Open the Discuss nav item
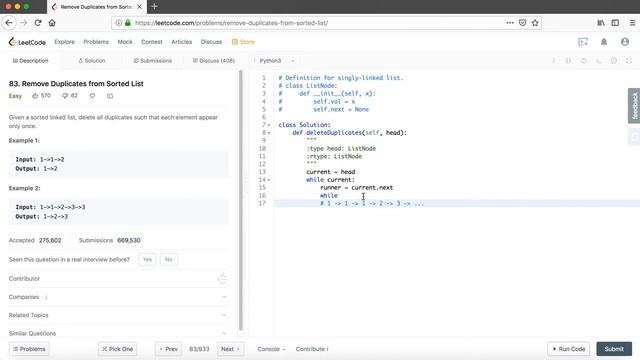The height and width of the screenshot is (360, 640). point(211,42)
